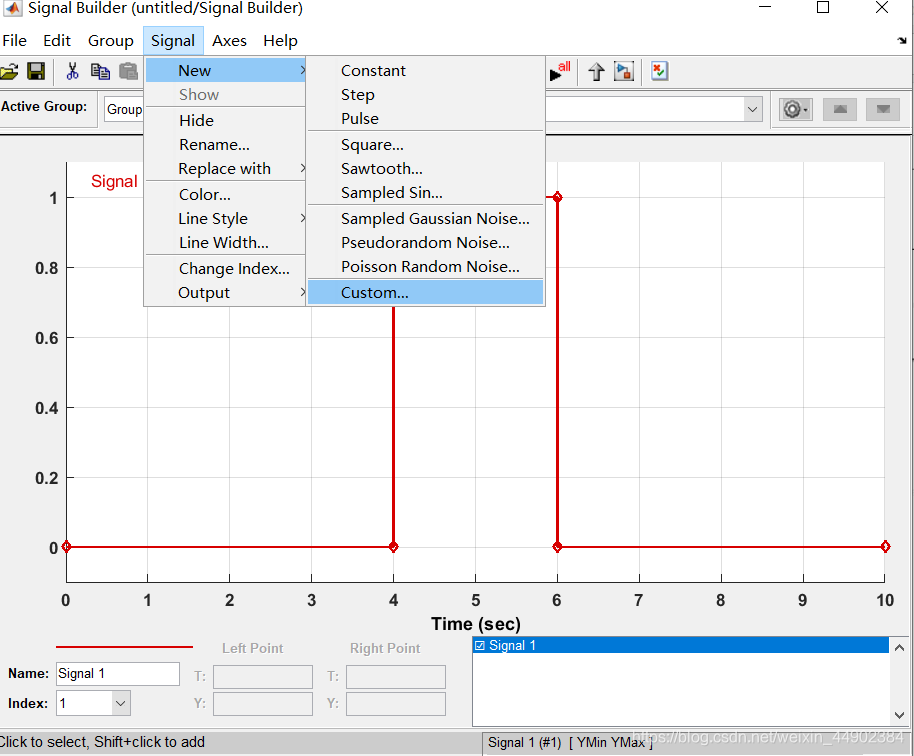Expand the Output submenu
Viewport: 914px width, 756px height.
tap(225, 293)
